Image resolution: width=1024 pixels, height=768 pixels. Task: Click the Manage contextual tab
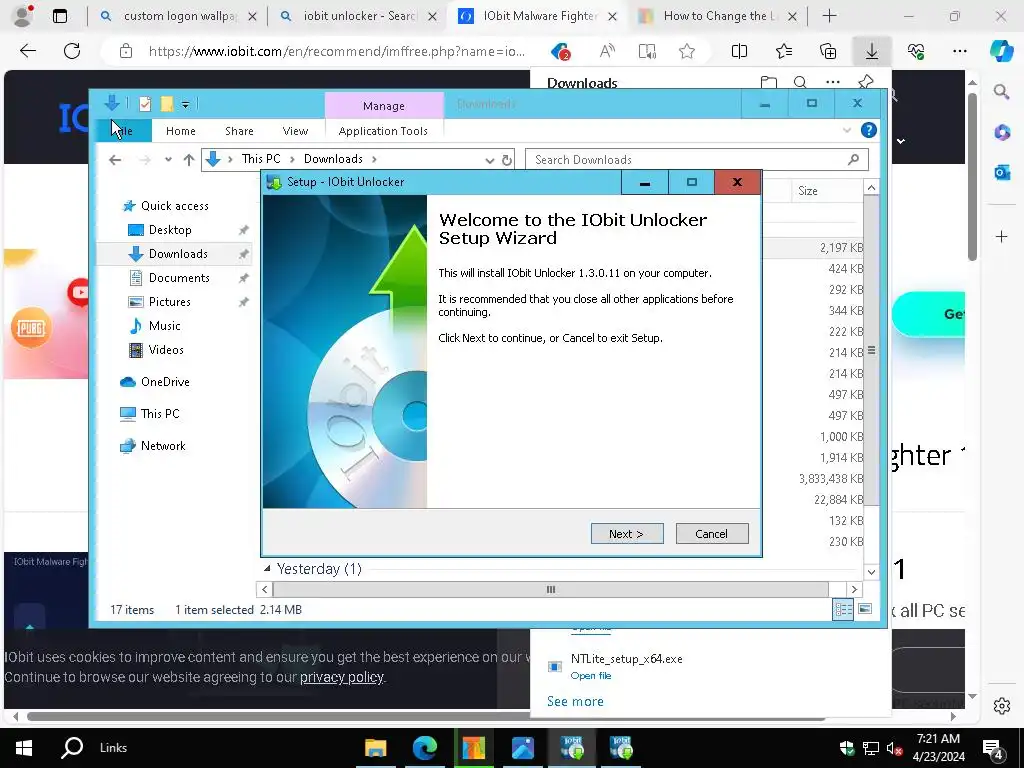tap(384, 105)
